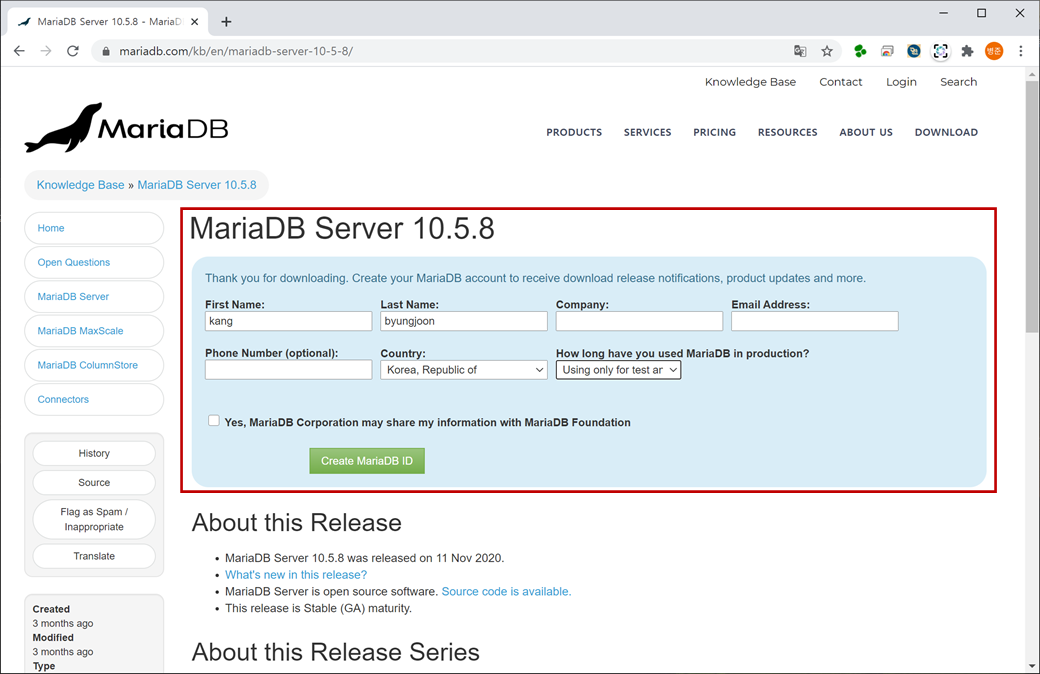The width and height of the screenshot is (1040, 674).
Task: Click the blue globe extension icon
Action: [913, 51]
